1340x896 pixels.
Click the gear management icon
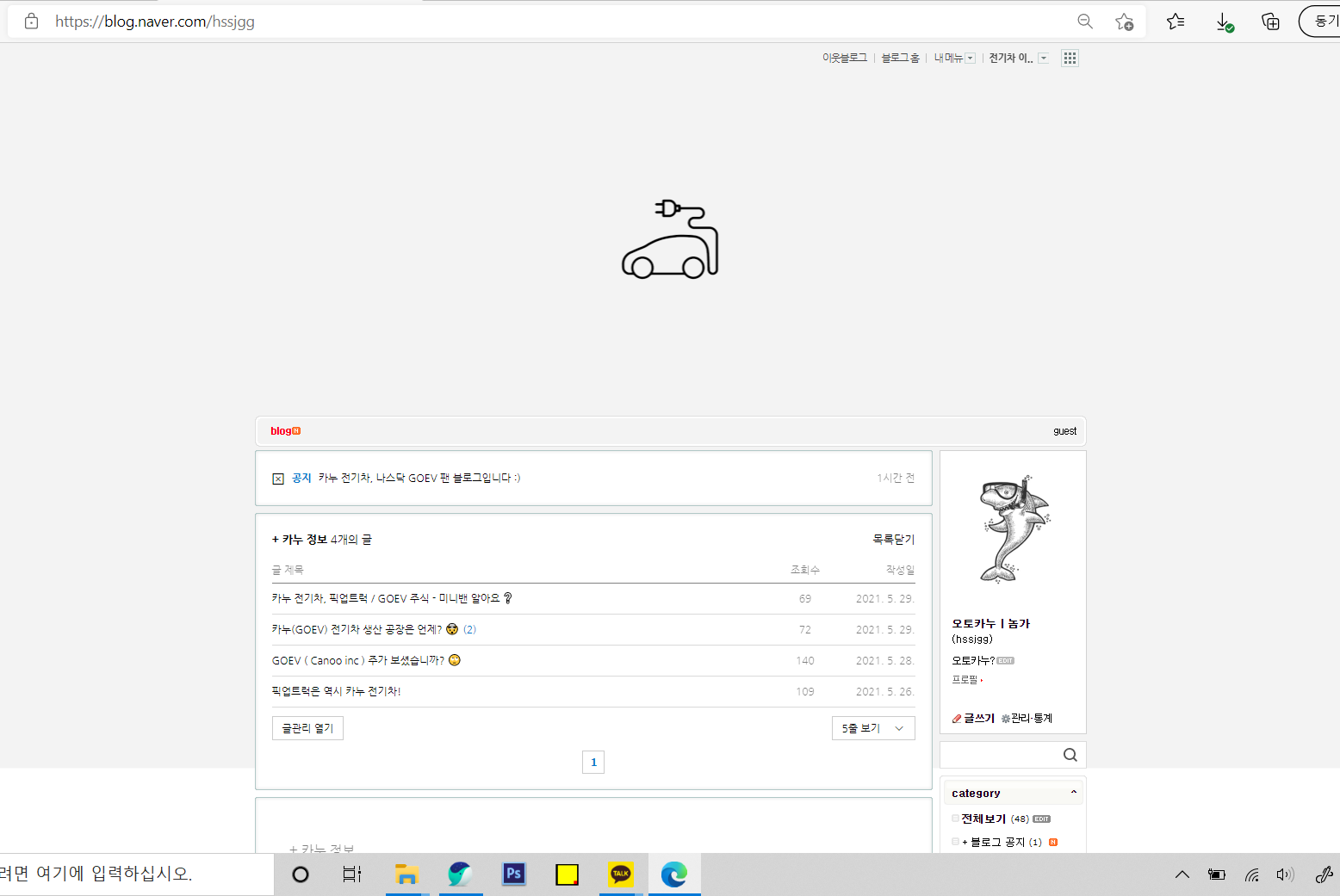coord(1005,719)
